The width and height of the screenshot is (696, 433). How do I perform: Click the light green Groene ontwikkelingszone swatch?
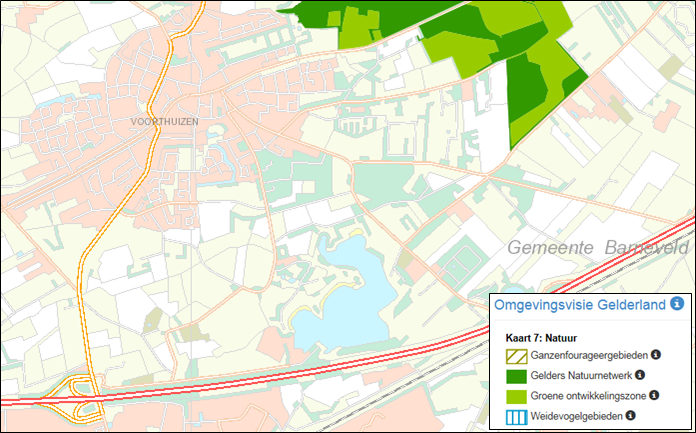point(517,397)
